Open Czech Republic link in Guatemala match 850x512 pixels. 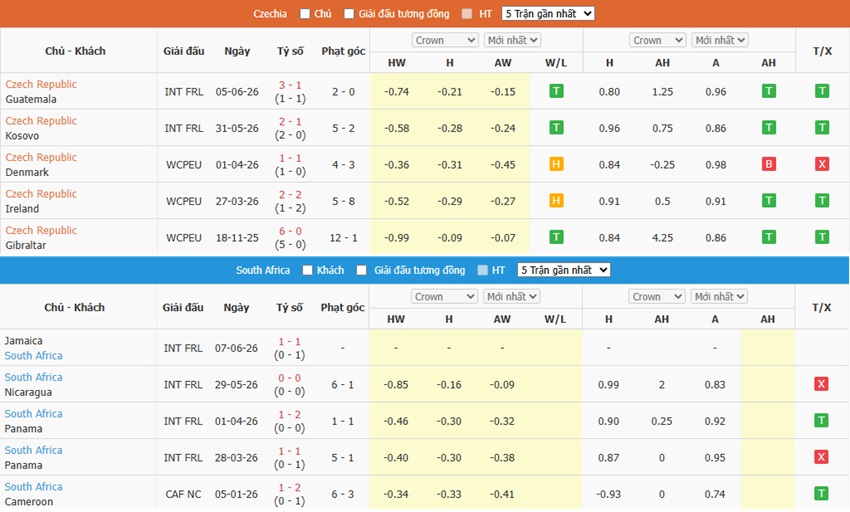pyautogui.click(x=41, y=84)
